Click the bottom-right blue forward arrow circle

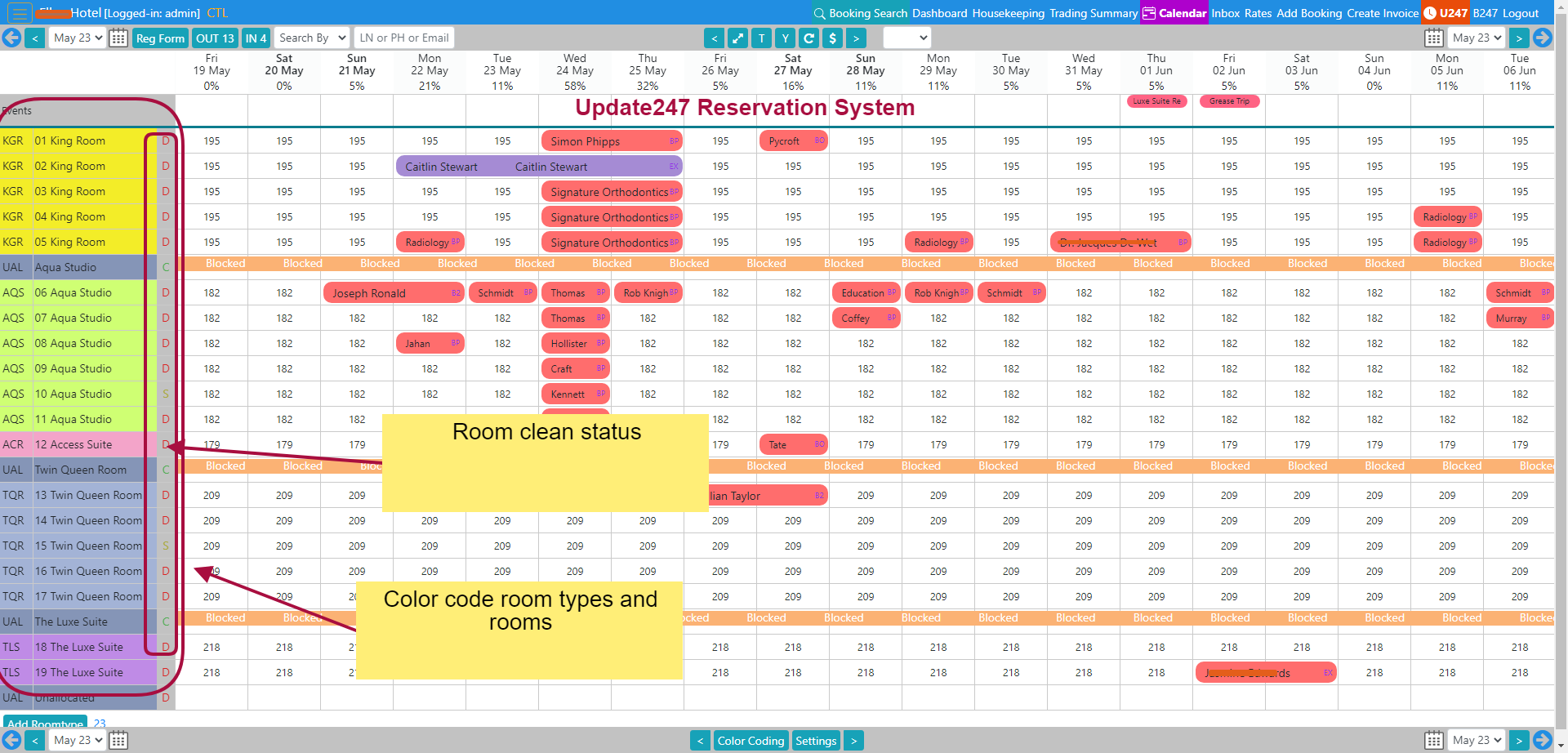(x=1543, y=740)
